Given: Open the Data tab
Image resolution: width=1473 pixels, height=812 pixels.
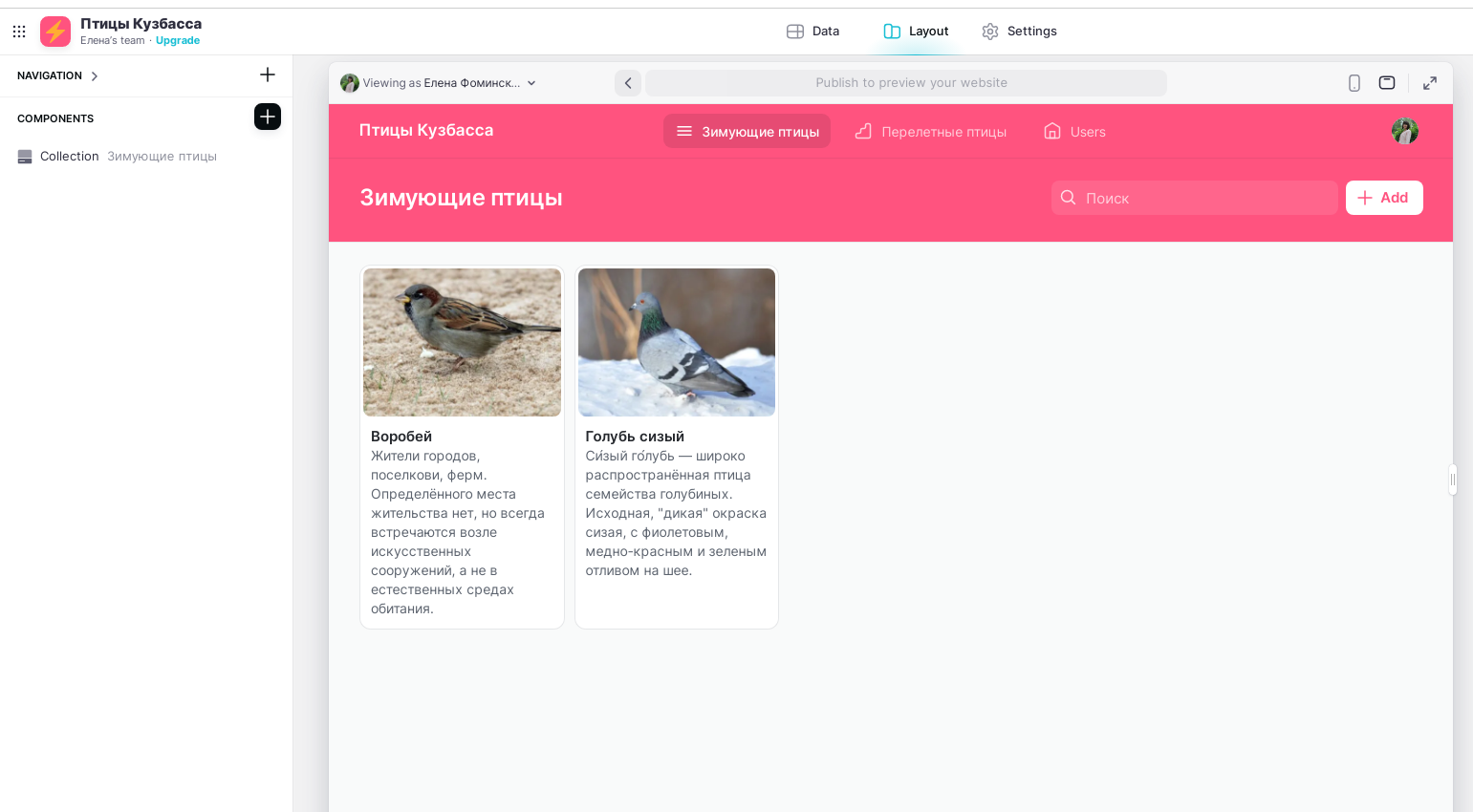Looking at the screenshot, I should click(813, 32).
